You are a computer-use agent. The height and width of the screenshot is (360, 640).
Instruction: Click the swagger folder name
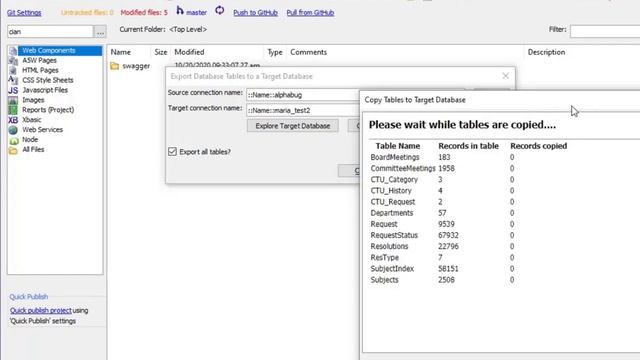(136, 66)
